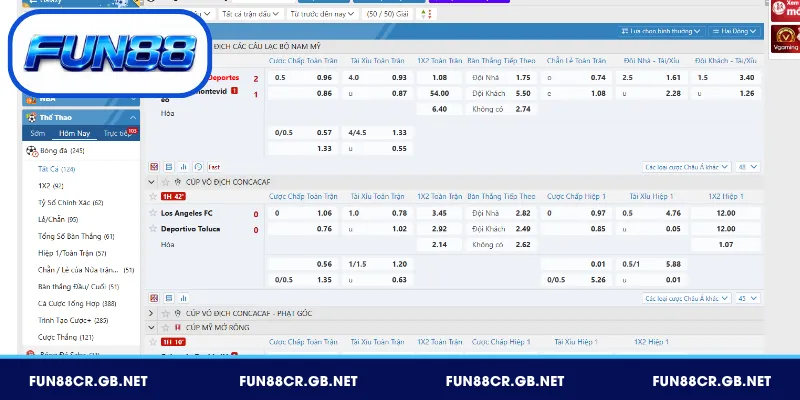Open the (50 / 50) Giải filter
The width and height of the screenshot is (800, 400).
[388, 14]
